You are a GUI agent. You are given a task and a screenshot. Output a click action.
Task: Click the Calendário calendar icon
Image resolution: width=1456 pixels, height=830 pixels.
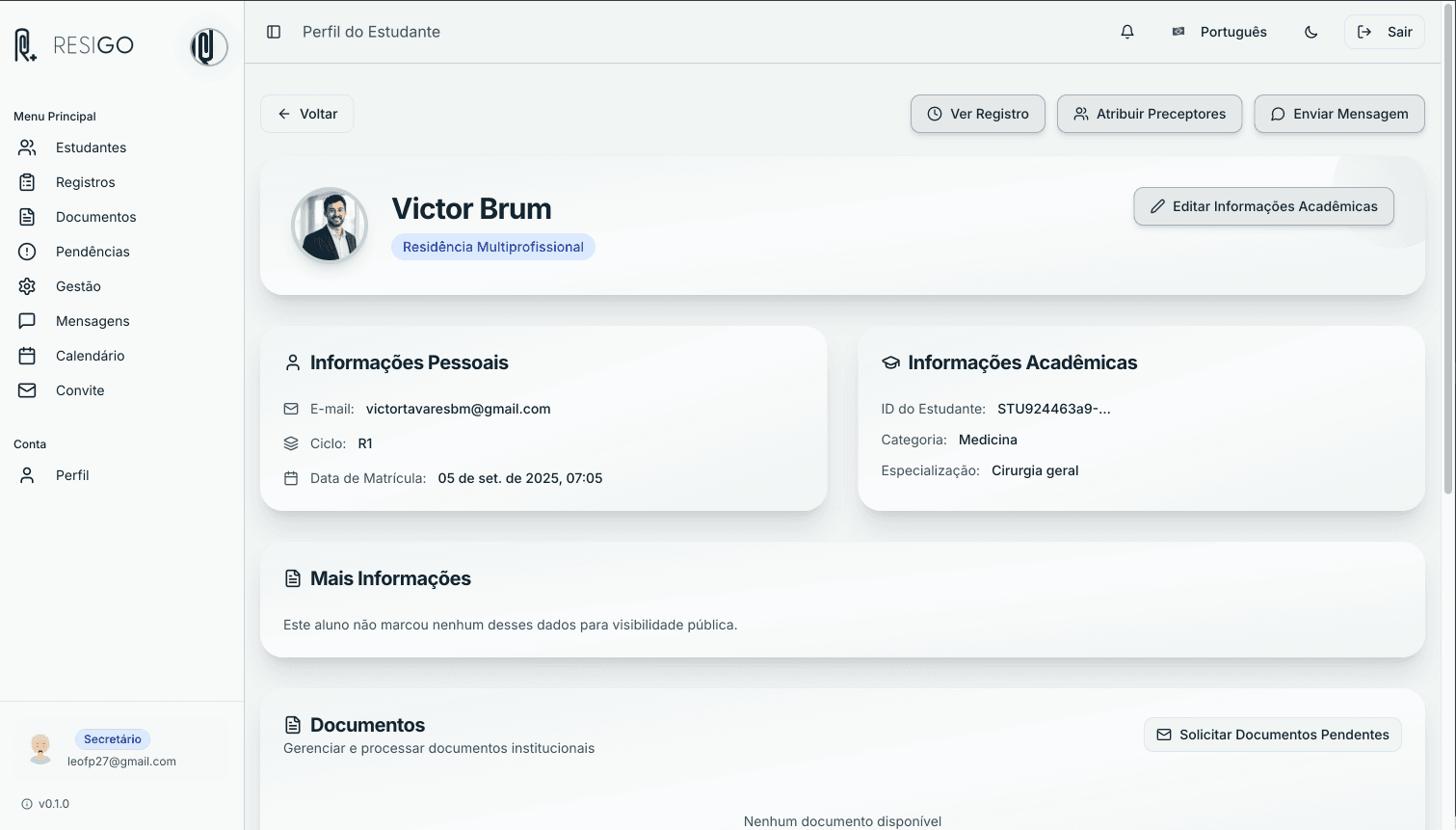27,356
